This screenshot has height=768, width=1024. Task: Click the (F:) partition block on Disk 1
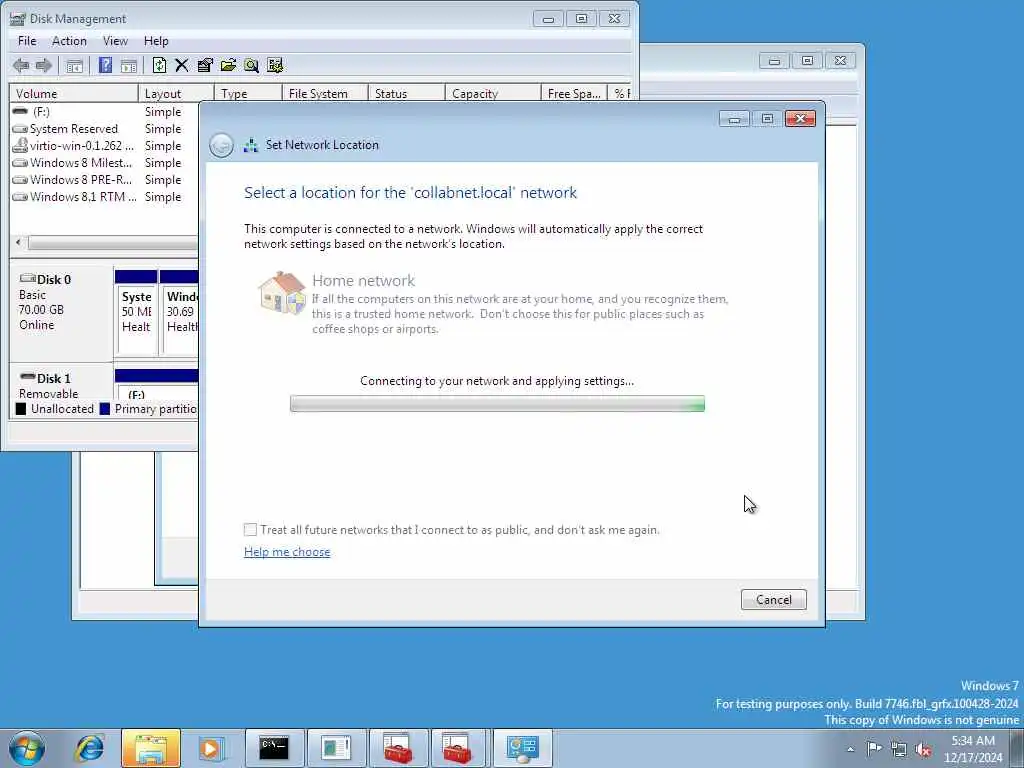click(156, 385)
